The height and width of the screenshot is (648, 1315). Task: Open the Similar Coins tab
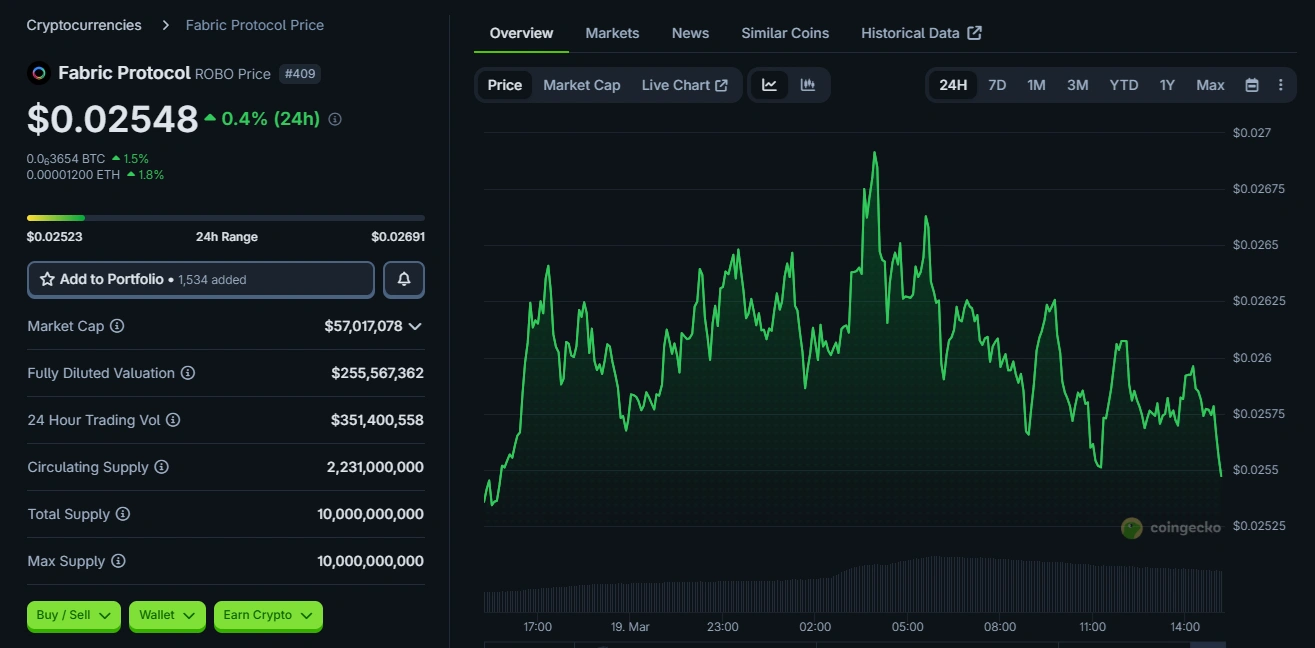pyautogui.click(x=784, y=32)
